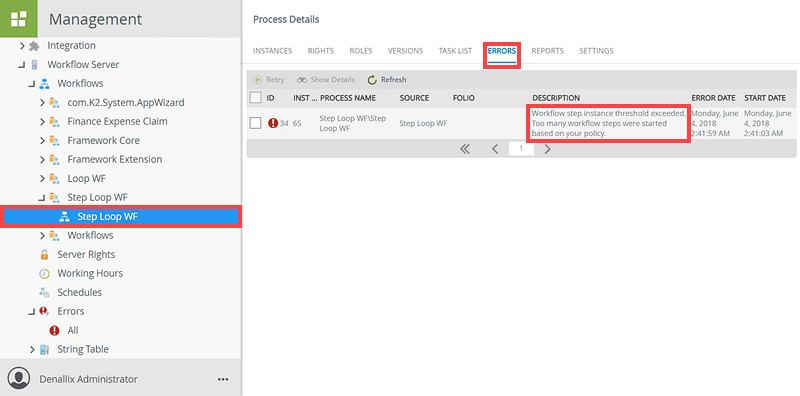The image size is (800, 396).
Task: Click the Retry play icon
Action: tap(258, 80)
